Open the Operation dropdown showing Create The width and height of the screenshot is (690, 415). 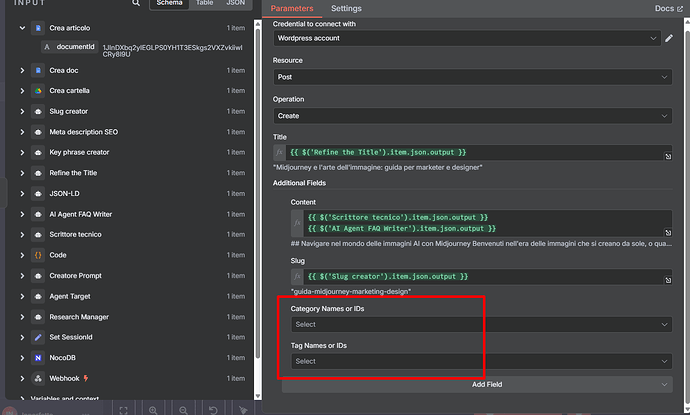472,116
